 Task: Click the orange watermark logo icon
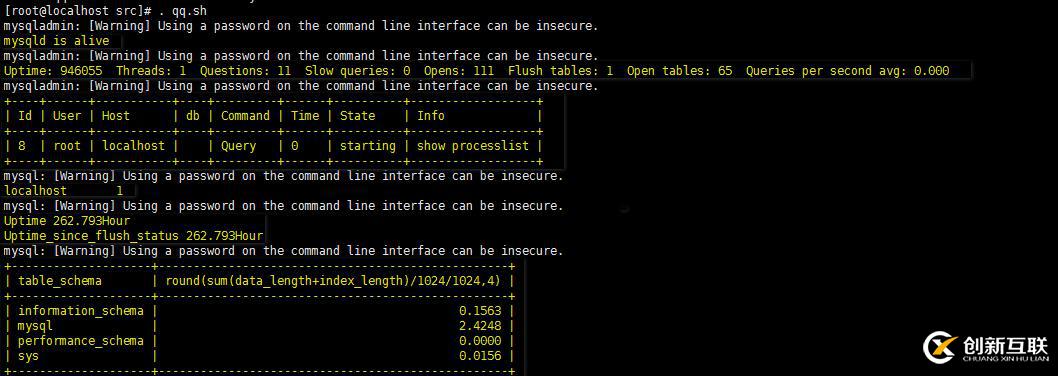click(x=940, y=348)
